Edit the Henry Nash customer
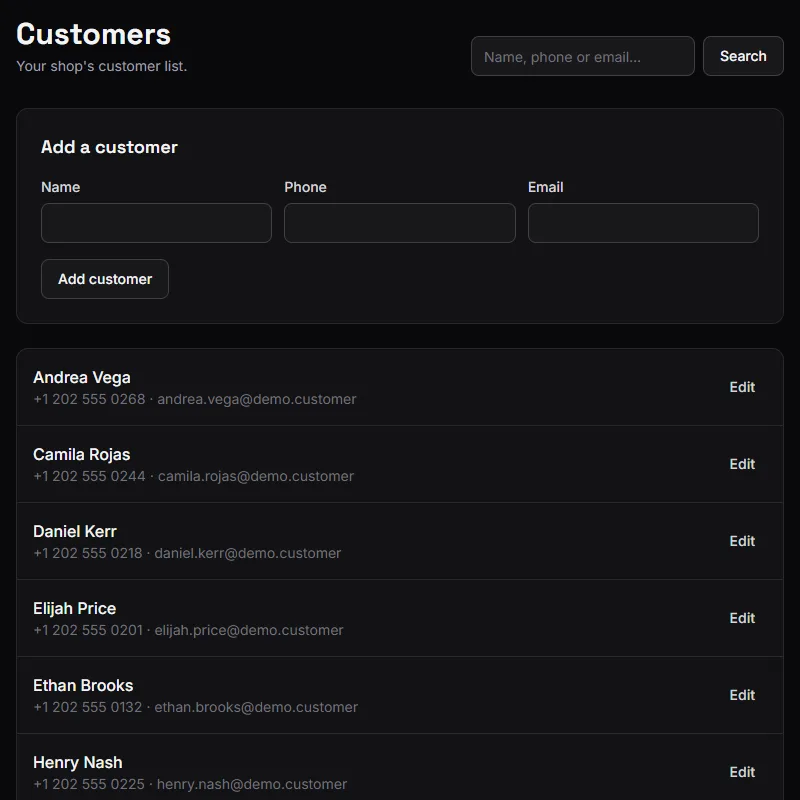 pyautogui.click(x=742, y=772)
